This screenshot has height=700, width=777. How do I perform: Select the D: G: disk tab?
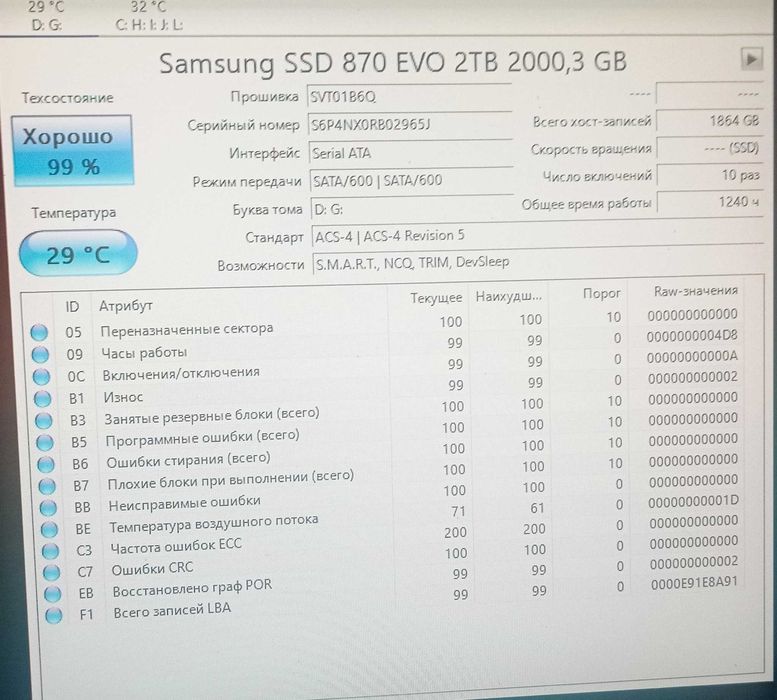(x=47, y=16)
